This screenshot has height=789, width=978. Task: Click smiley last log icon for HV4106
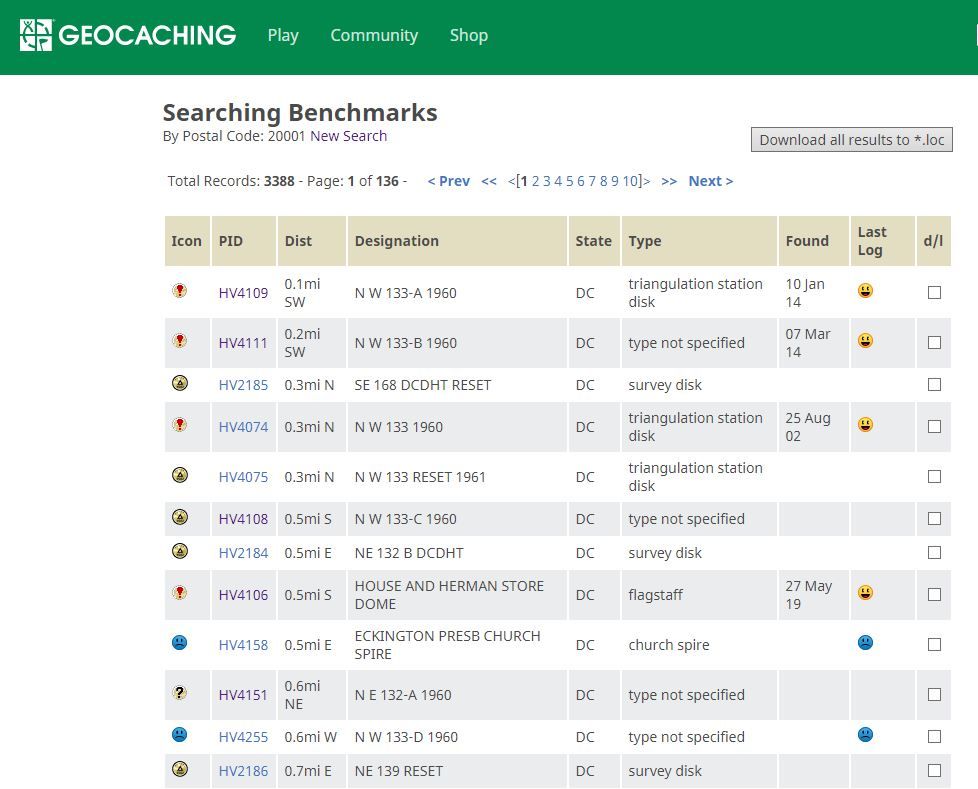point(865,593)
